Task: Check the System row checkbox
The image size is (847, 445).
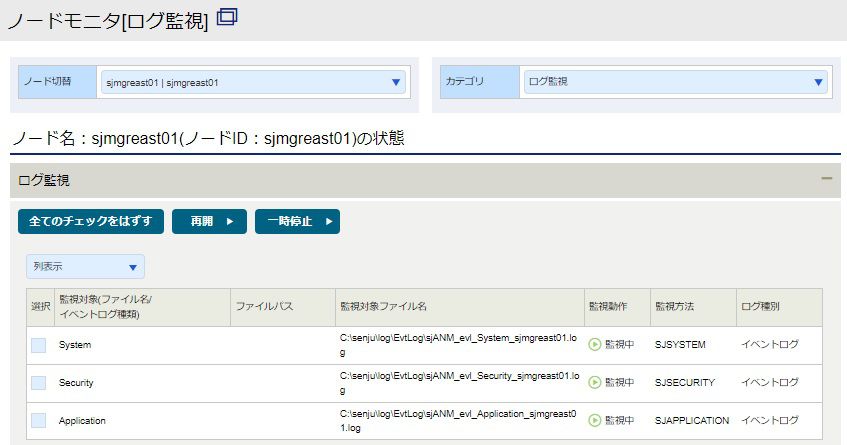Action: (38, 345)
